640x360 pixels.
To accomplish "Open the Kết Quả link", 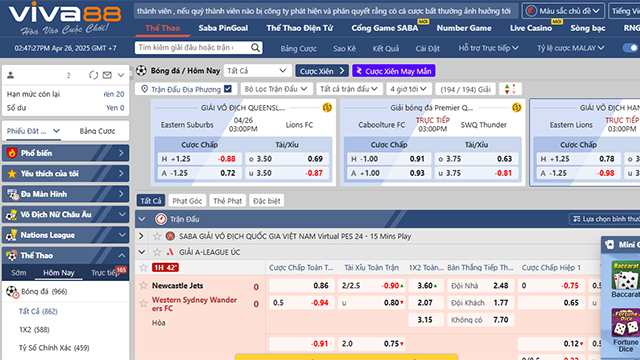I will point(385,48).
